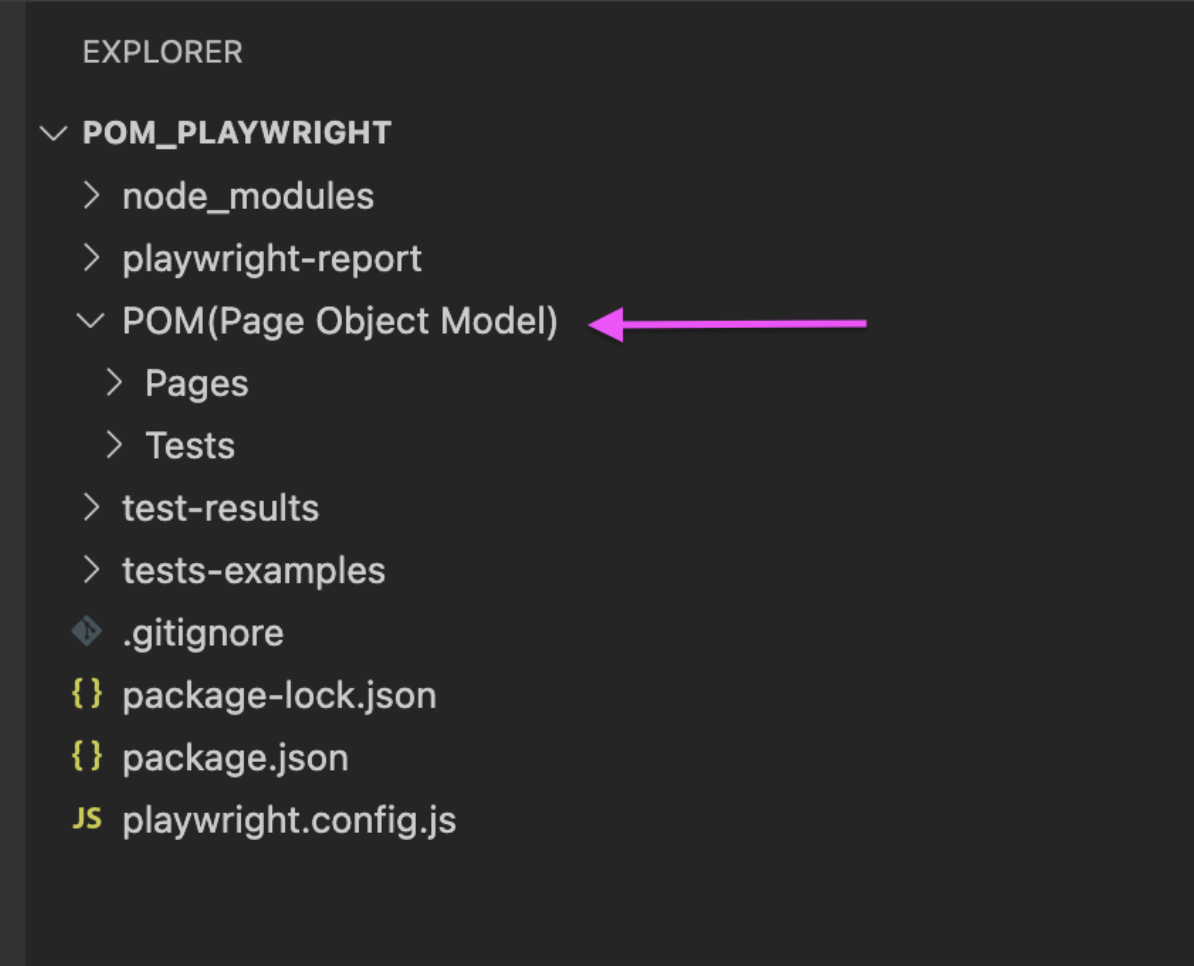Open the package.json file
The width and height of the screenshot is (1194, 966).
pos(235,757)
